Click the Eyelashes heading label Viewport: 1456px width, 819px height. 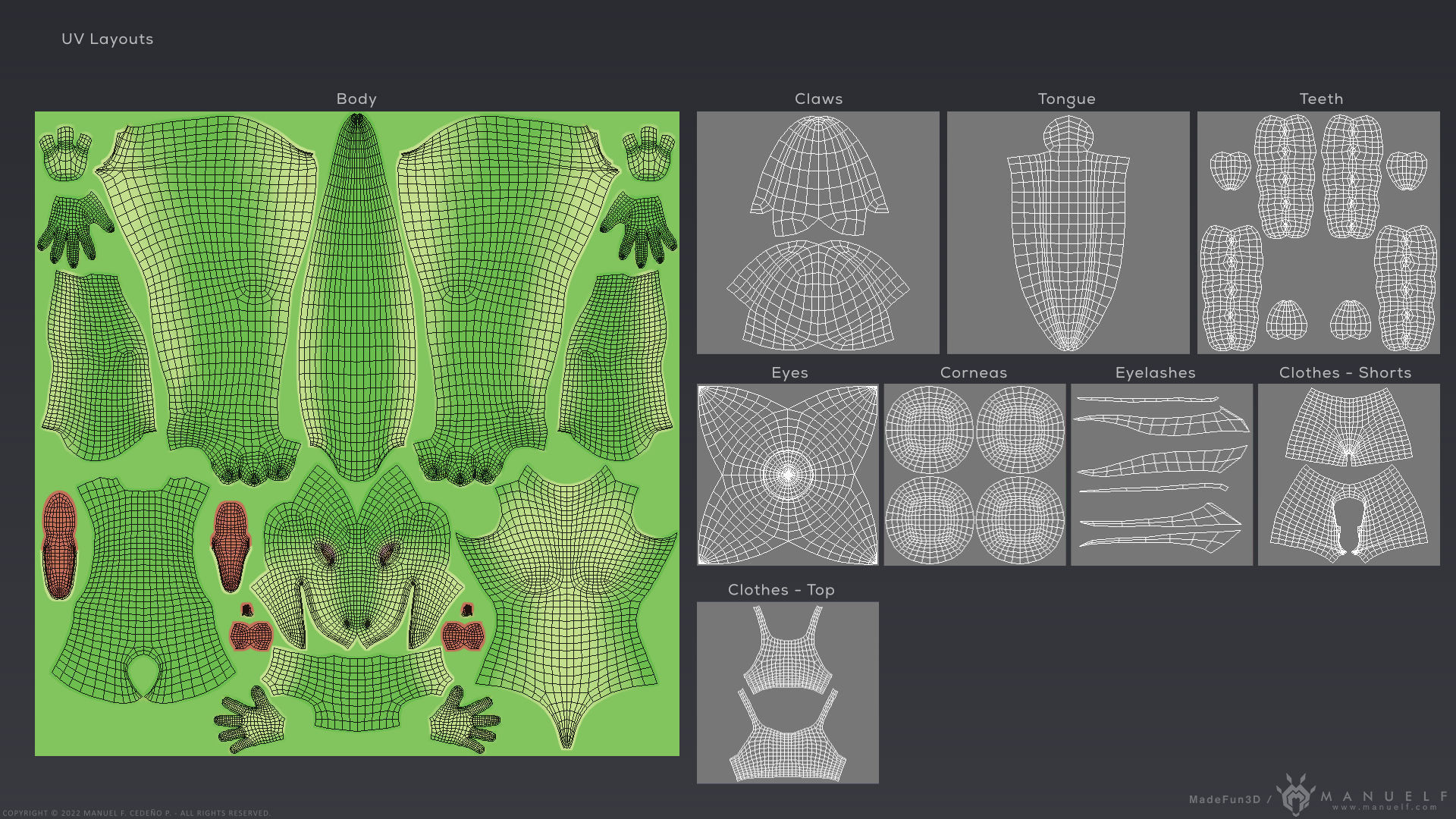[1155, 372]
